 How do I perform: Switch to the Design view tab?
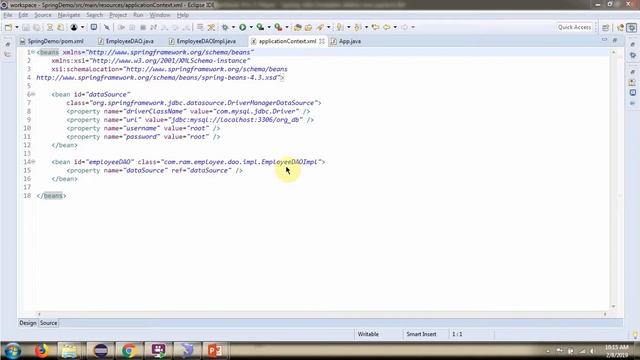(x=28, y=323)
